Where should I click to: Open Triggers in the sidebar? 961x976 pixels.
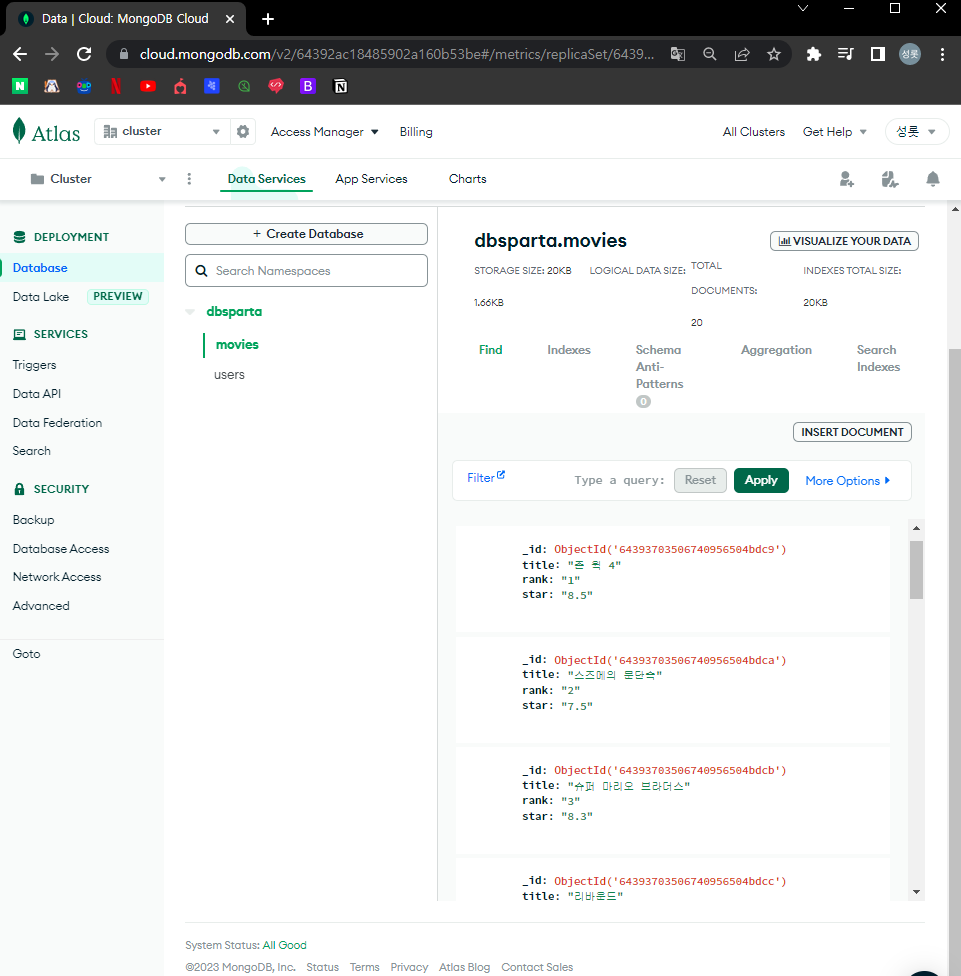tap(34, 365)
